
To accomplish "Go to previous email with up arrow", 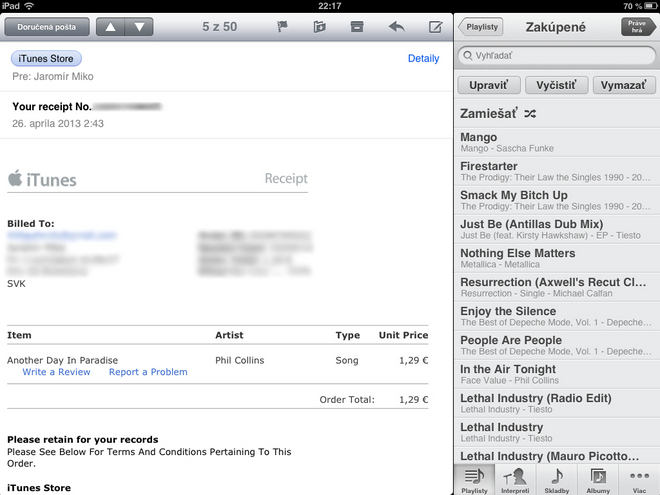I will click(x=110, y=27).
